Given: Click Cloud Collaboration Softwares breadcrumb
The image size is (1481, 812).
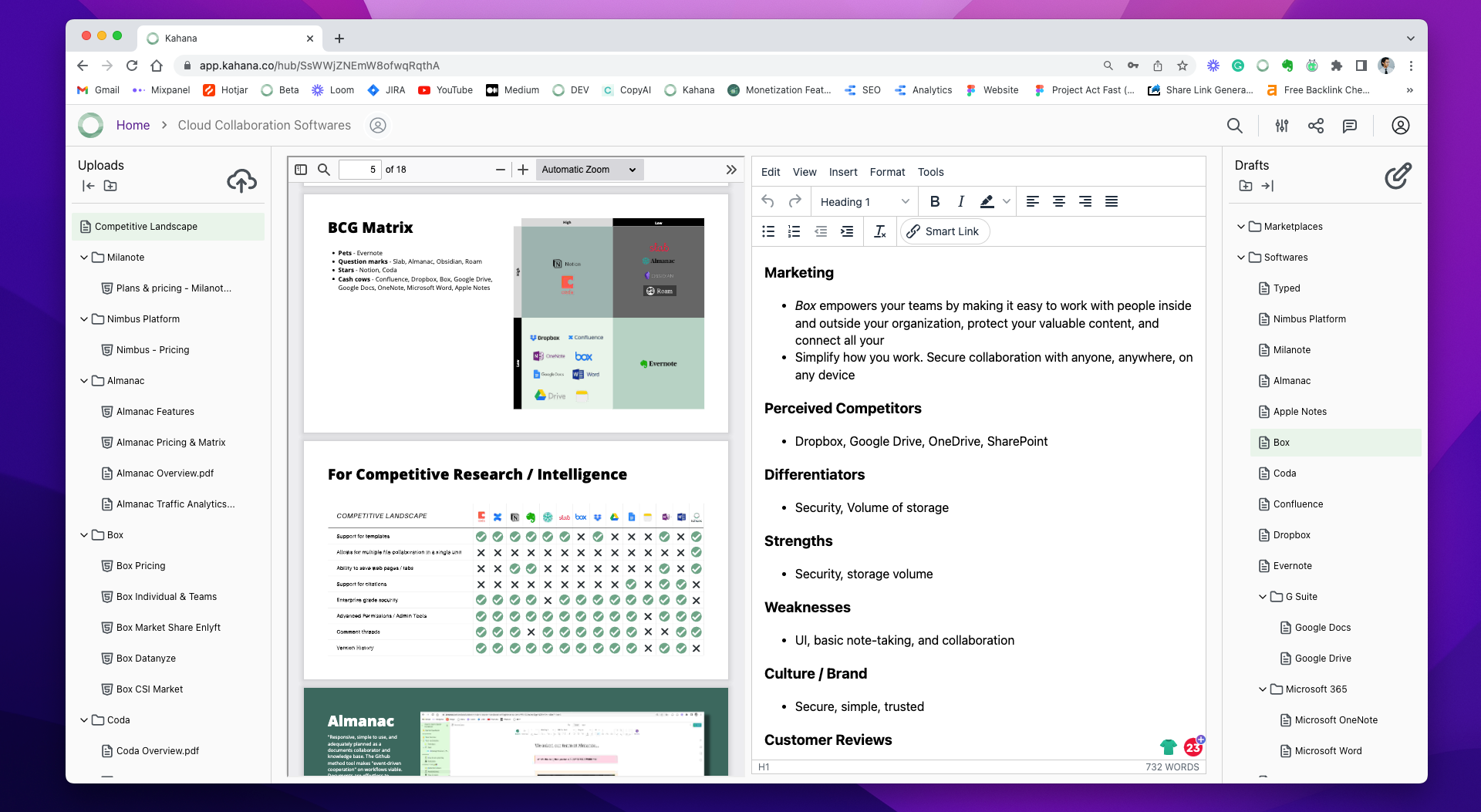Looking at the screenshot, I should click(265, 125).
